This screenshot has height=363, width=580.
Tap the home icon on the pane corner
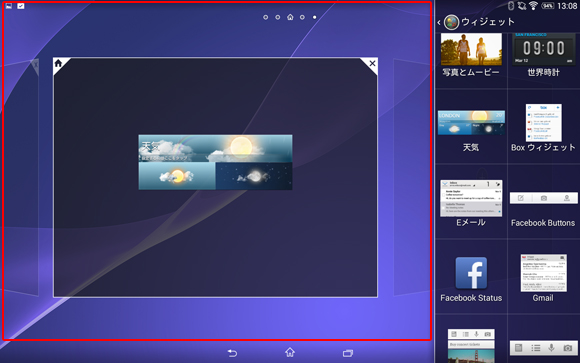point(58,63)
